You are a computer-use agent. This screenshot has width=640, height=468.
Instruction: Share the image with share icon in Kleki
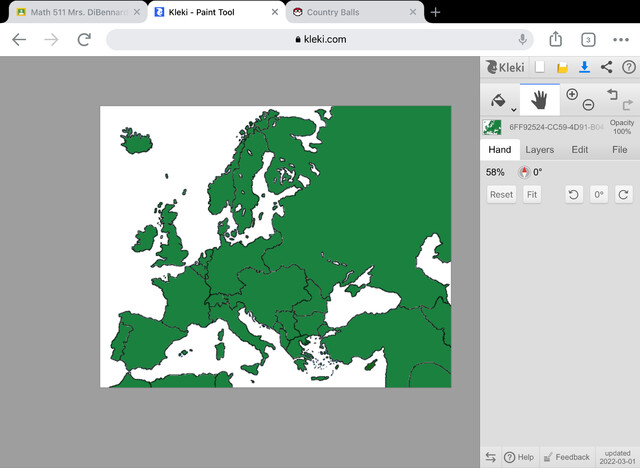click(x=607, y=67)
